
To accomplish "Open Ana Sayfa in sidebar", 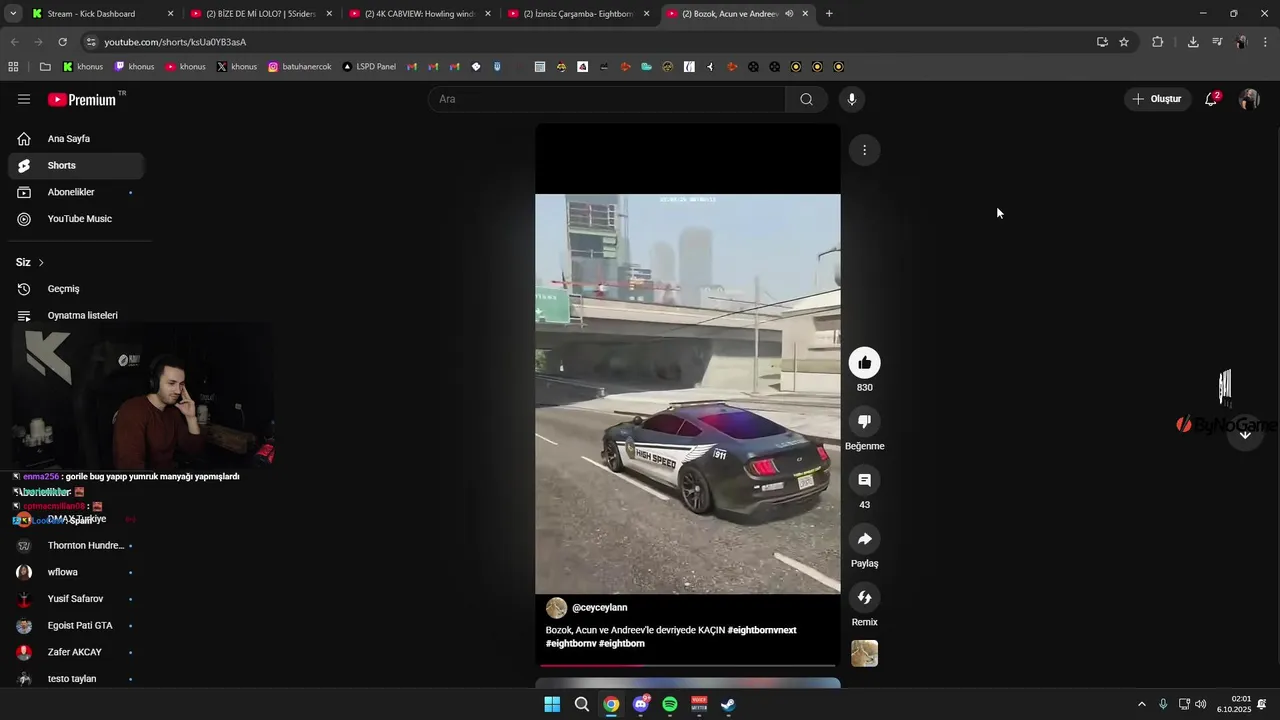I will tap(76, 139).
